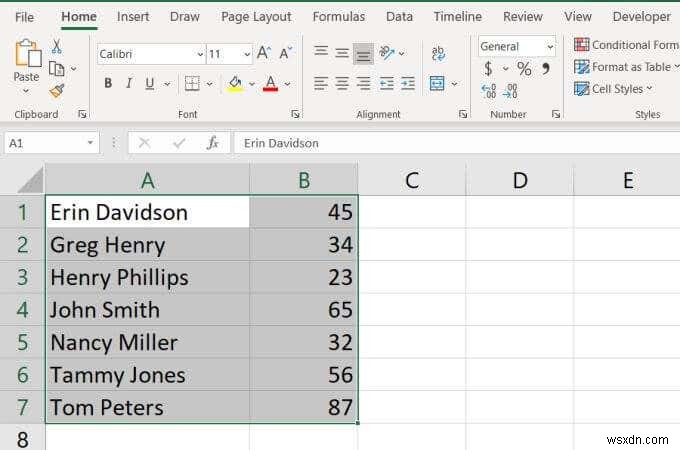Click the formula bar showing Erin Davidson
The width and height of the screenshot is (680, 450).
[x=457, y=143]
